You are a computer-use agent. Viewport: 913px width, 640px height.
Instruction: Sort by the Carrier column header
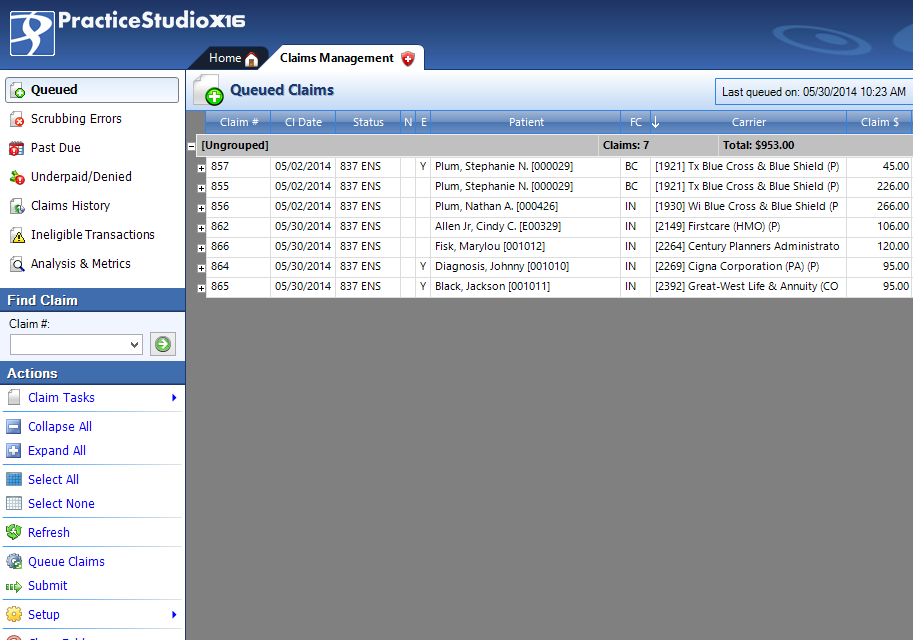coord(748,122)
